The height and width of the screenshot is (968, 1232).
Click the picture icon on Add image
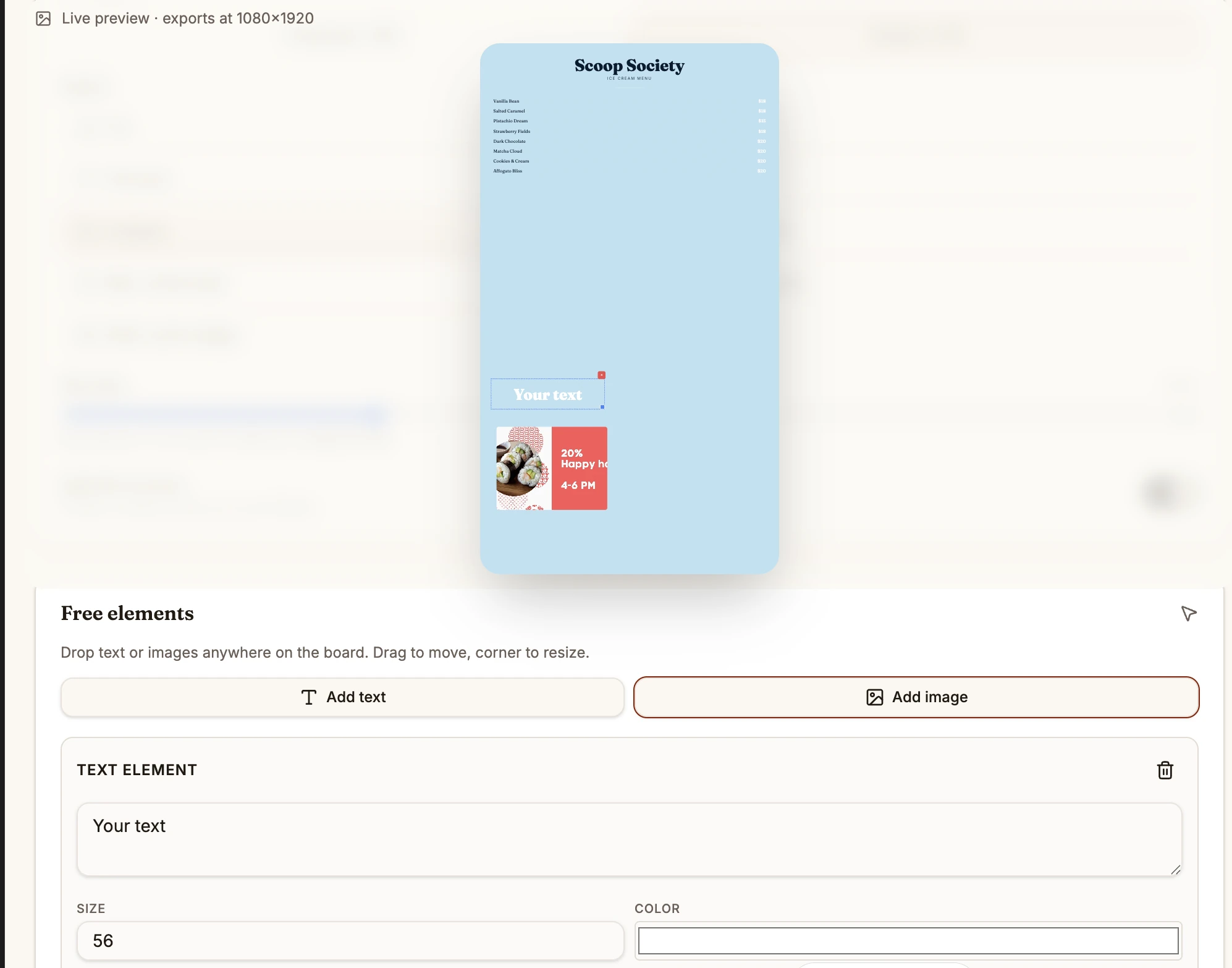click(874, 697)
